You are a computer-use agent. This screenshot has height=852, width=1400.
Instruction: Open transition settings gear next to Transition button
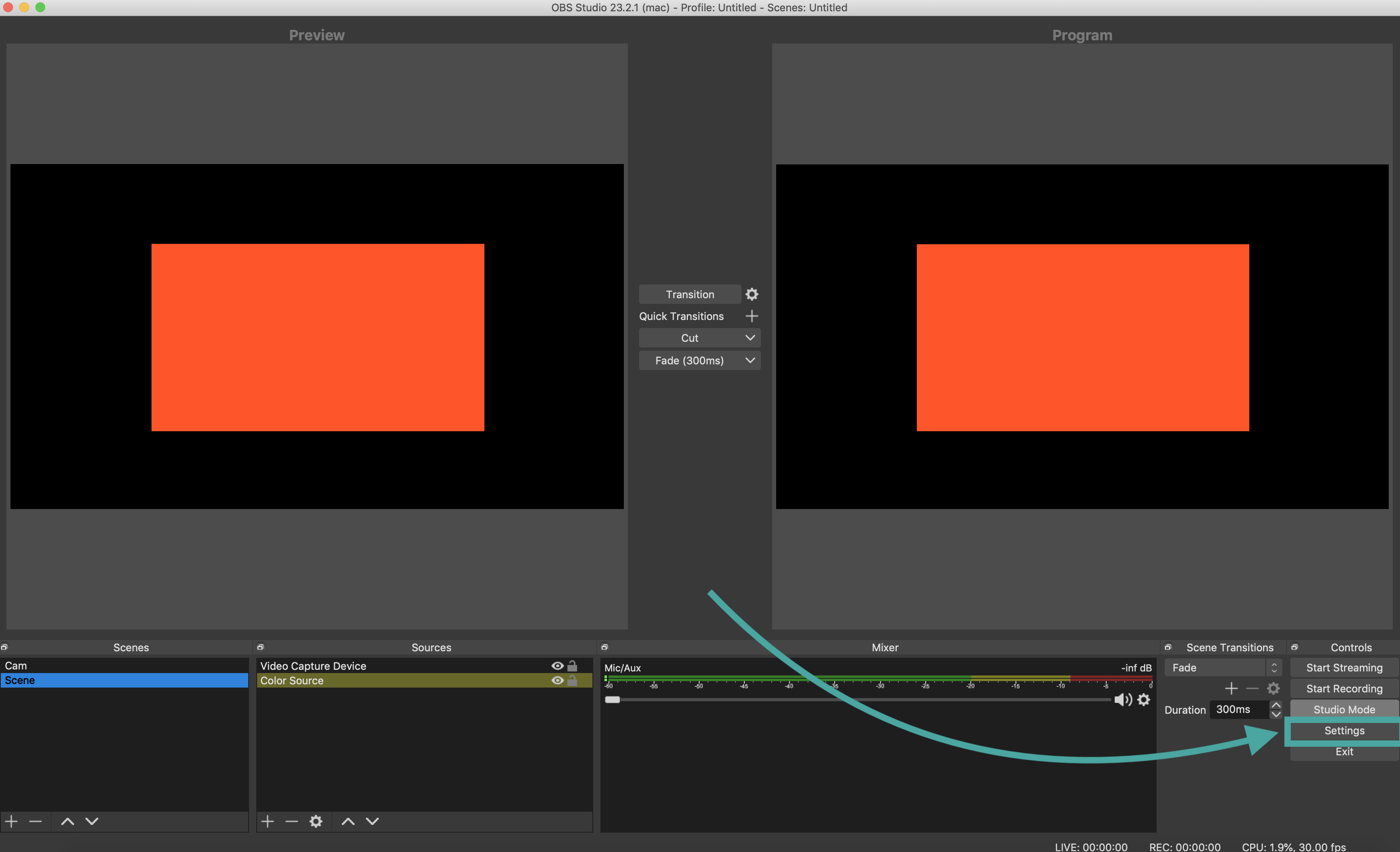pyautogui.click(x=751, y=295)
